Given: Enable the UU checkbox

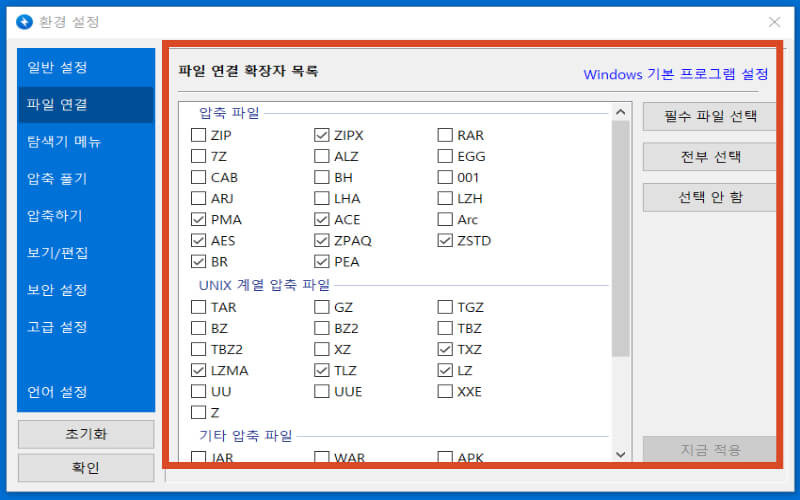Looking at the screenshot, I should [x=198, y=391].
